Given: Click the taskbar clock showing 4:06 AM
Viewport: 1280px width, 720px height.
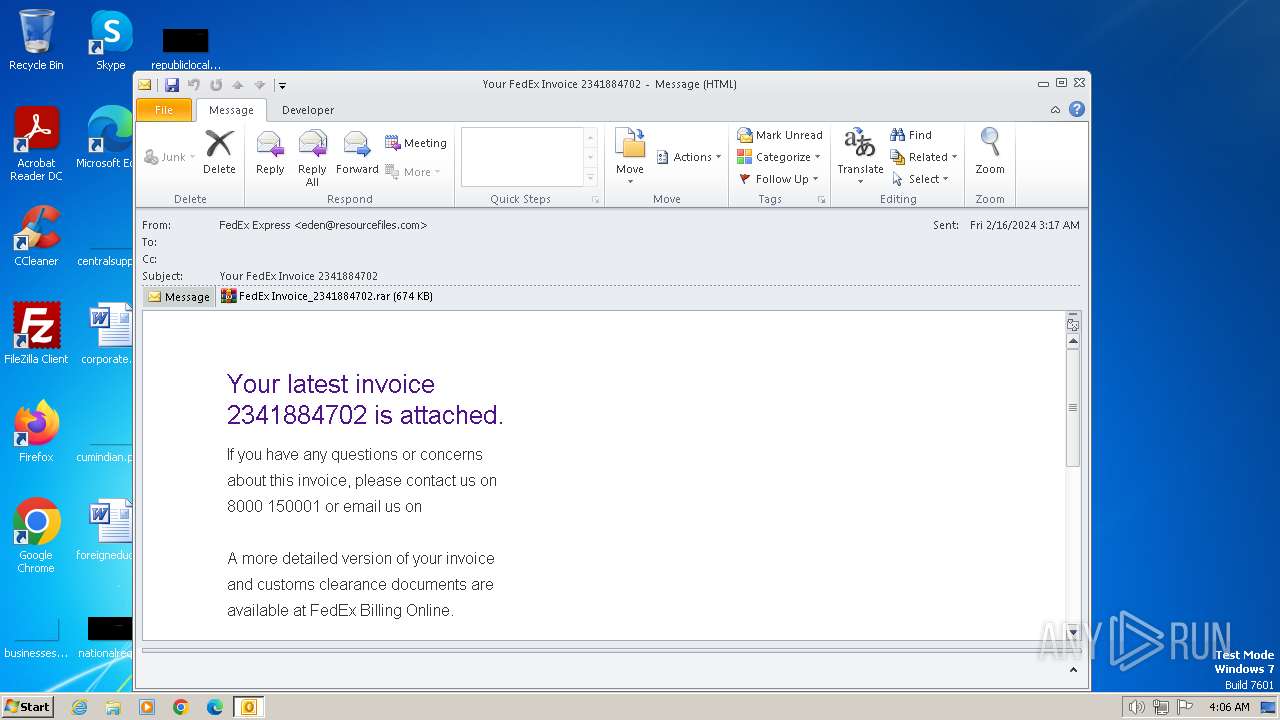Looking at the screenshot, I should [1229, 707].
